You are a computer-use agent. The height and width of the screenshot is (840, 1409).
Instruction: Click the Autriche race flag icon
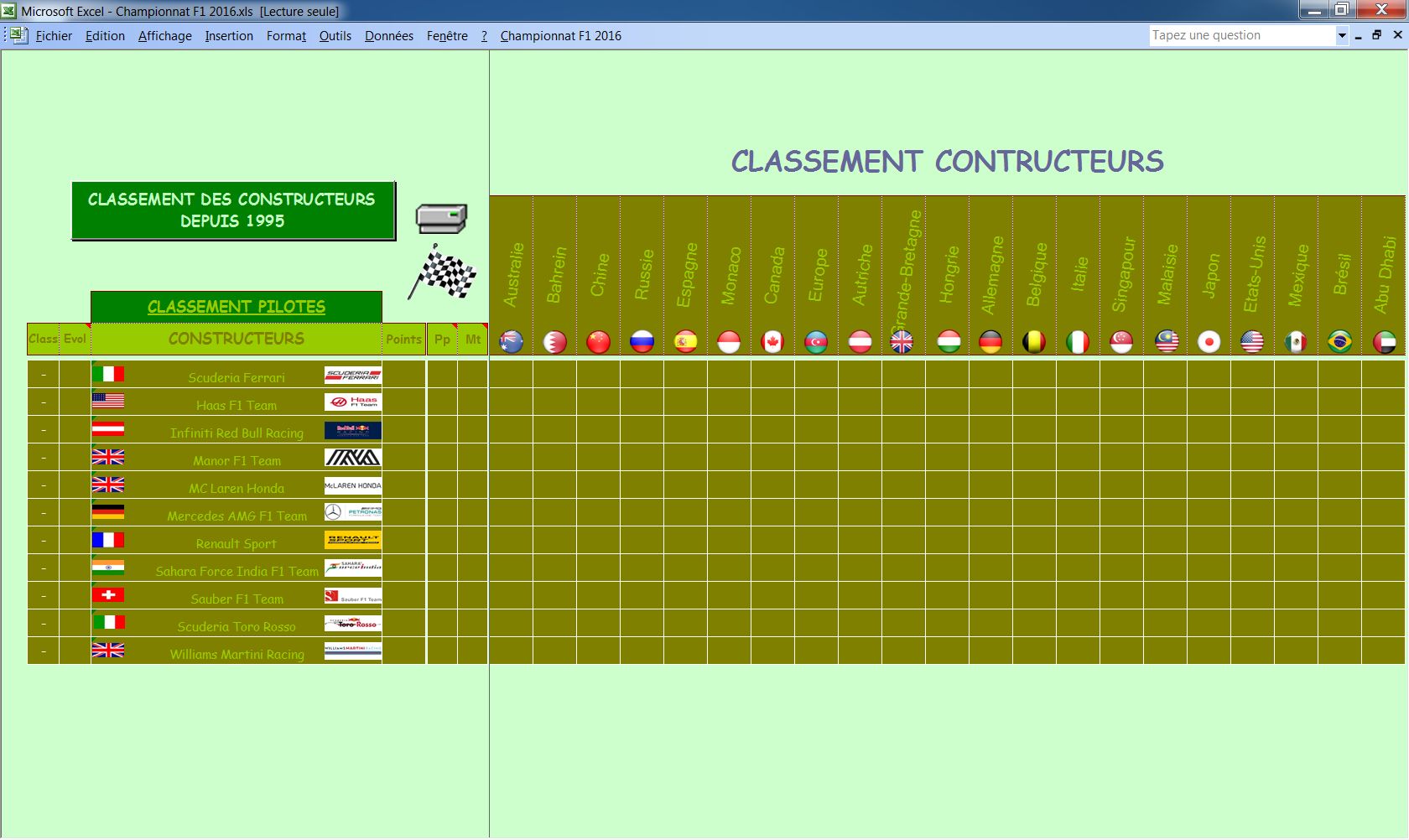point(860,342)
